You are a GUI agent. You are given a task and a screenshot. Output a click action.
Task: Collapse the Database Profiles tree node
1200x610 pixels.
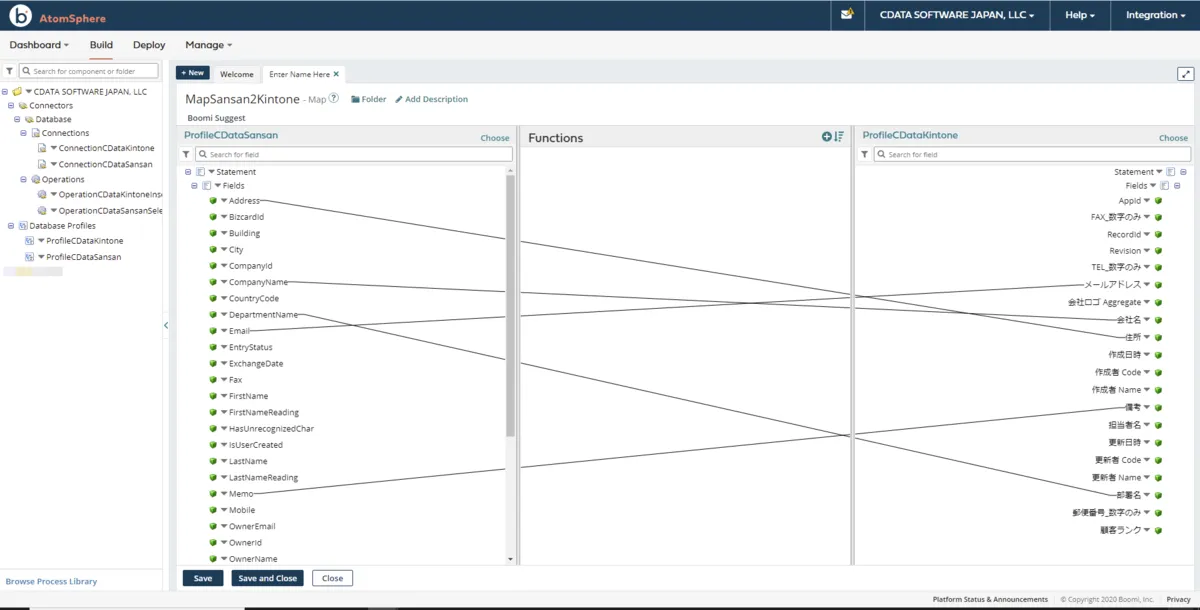[11, 226]
